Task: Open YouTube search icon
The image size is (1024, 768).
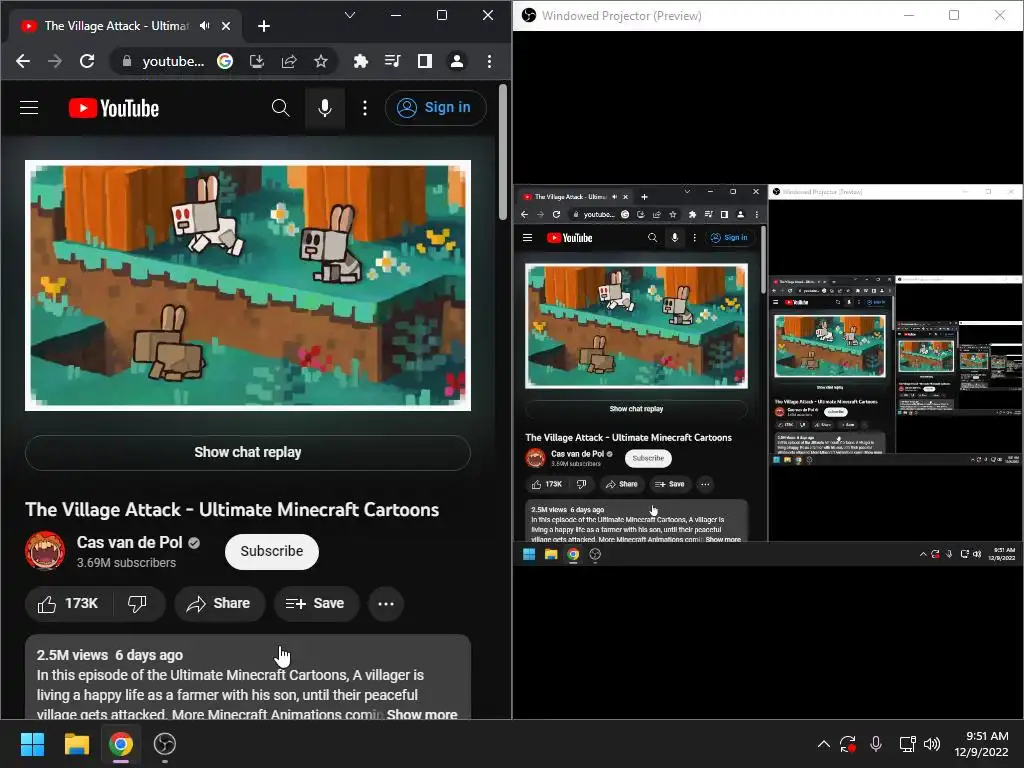Action: [x=280, y=108]
